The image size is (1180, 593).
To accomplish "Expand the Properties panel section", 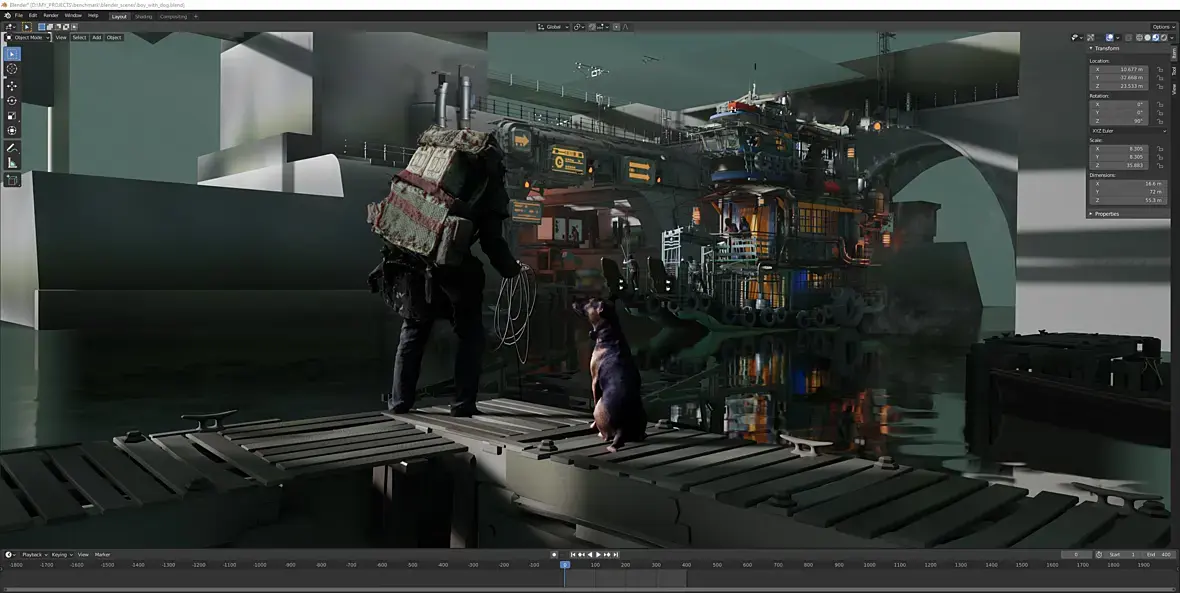I will click(x=1106, y=213).
